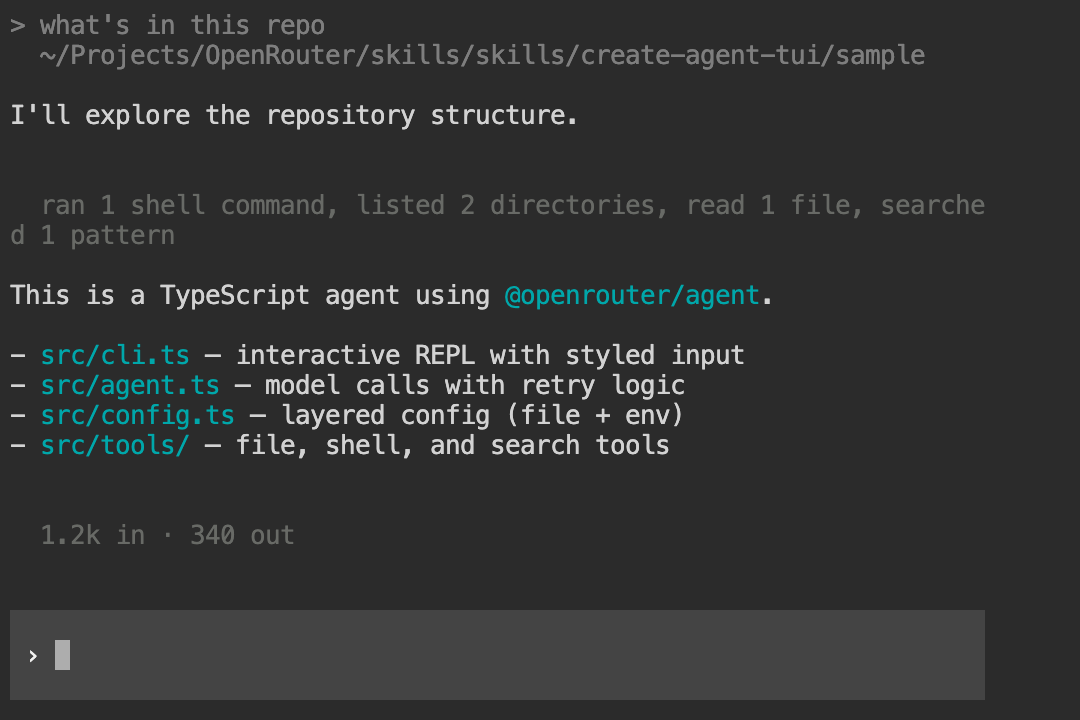Click 'interactive REPL with styled input' description
This screenshot has height=720, width=1080.
pyautogui.click(x=490, y=355)
